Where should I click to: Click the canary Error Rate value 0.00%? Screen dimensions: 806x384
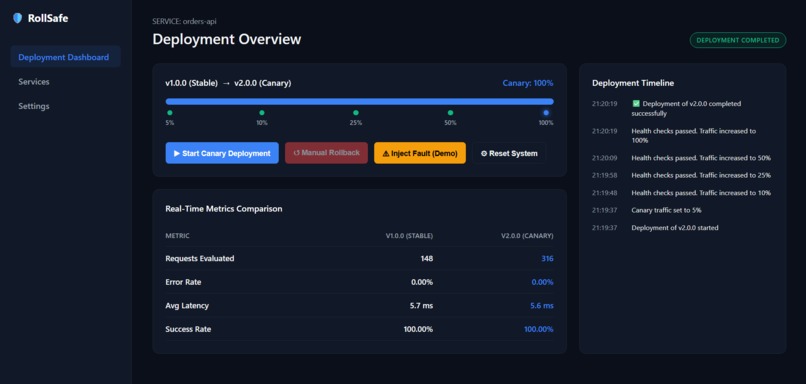click(542, 282)
